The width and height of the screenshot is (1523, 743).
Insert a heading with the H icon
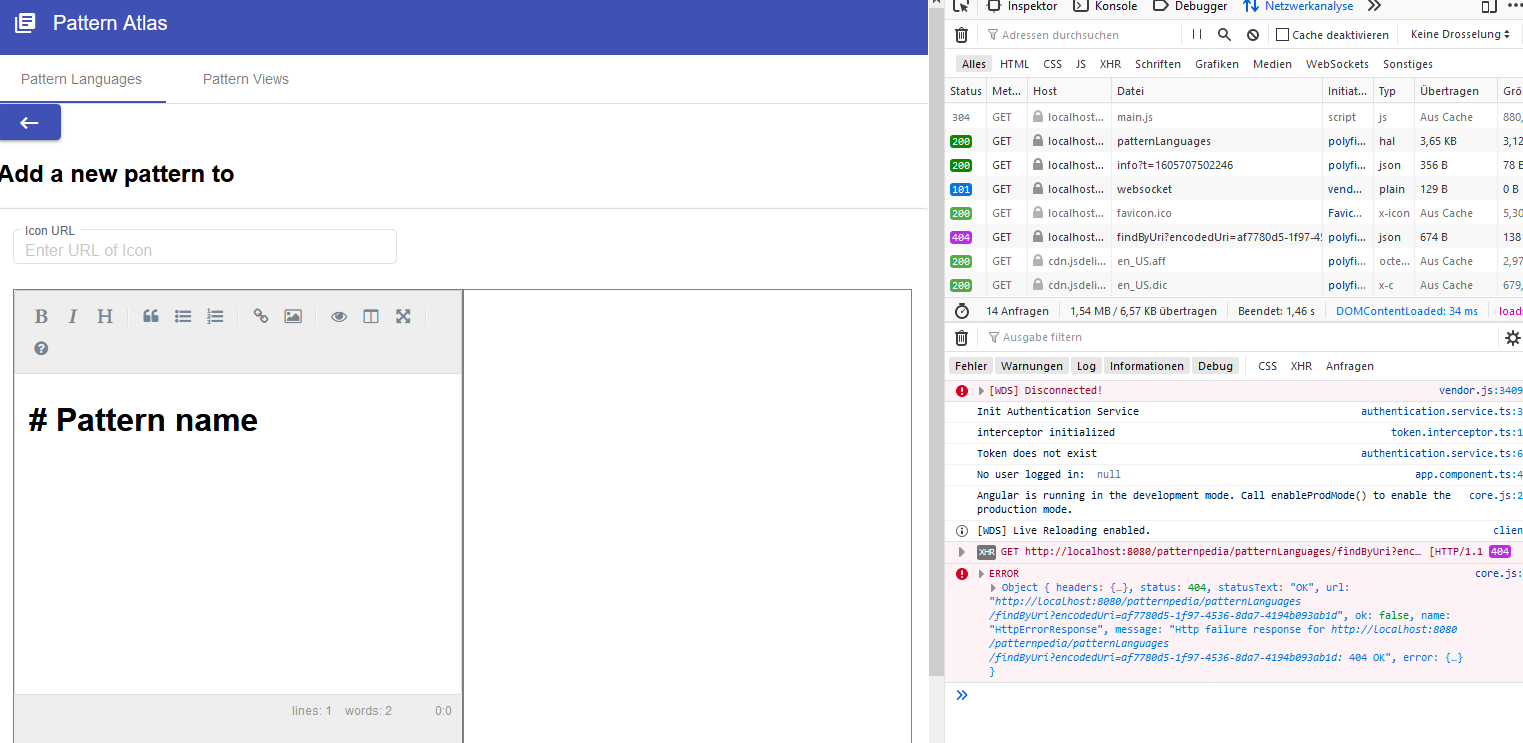point(105,316)
